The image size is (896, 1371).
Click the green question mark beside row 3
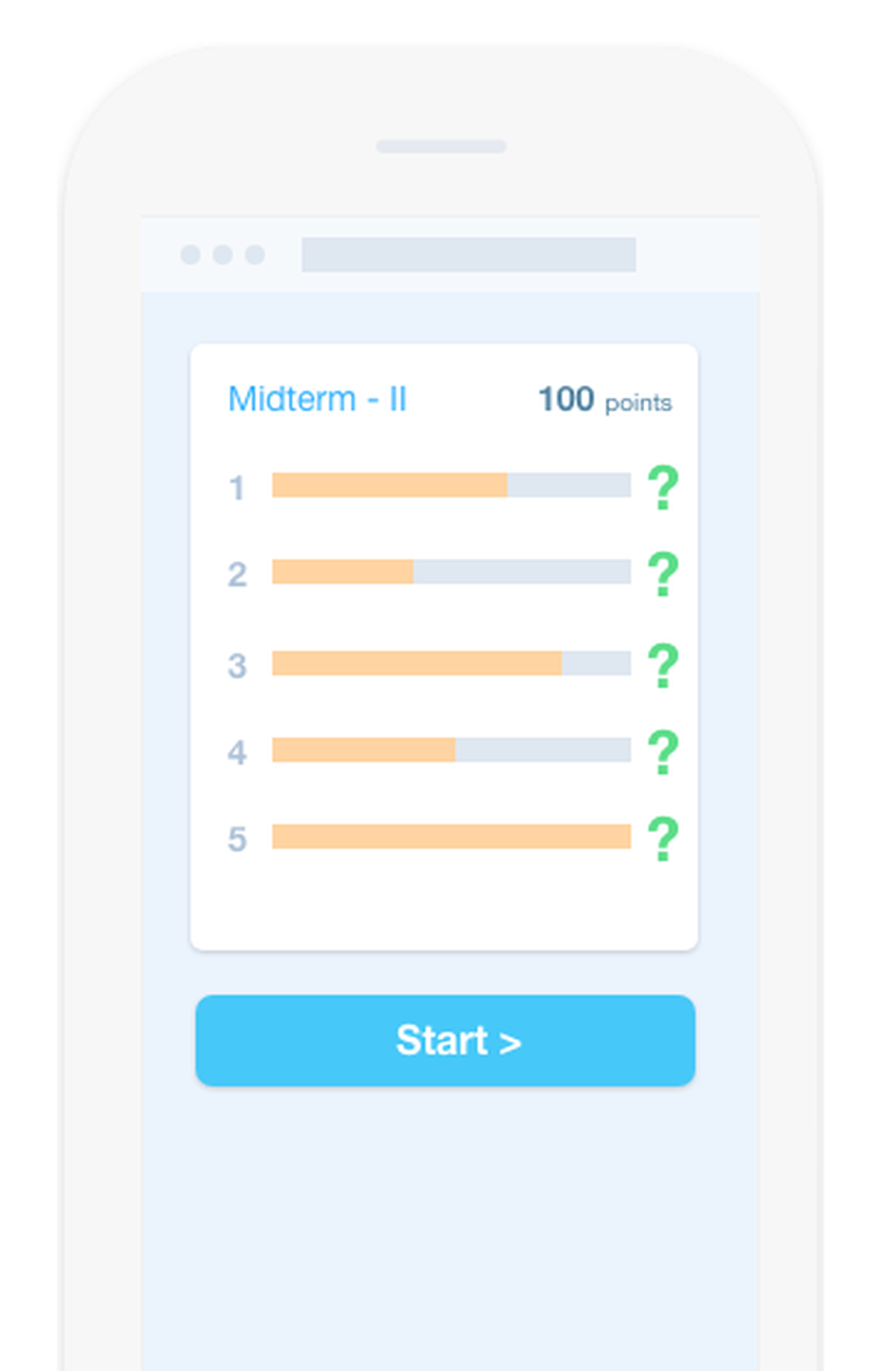[663, 663]
